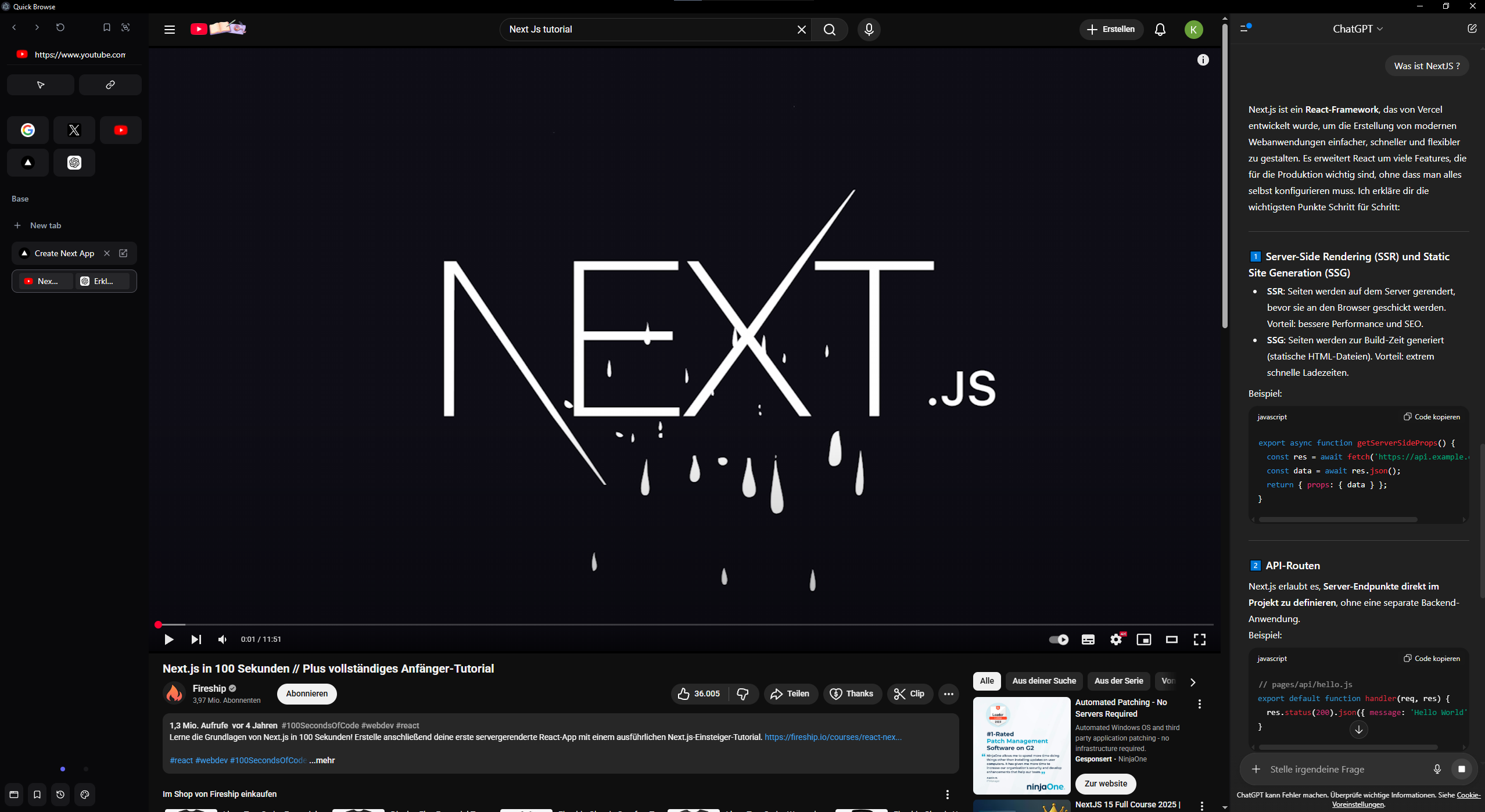Switch to theater mode
Viewport: 1485px width, 812px height.
click(1172, 639)
